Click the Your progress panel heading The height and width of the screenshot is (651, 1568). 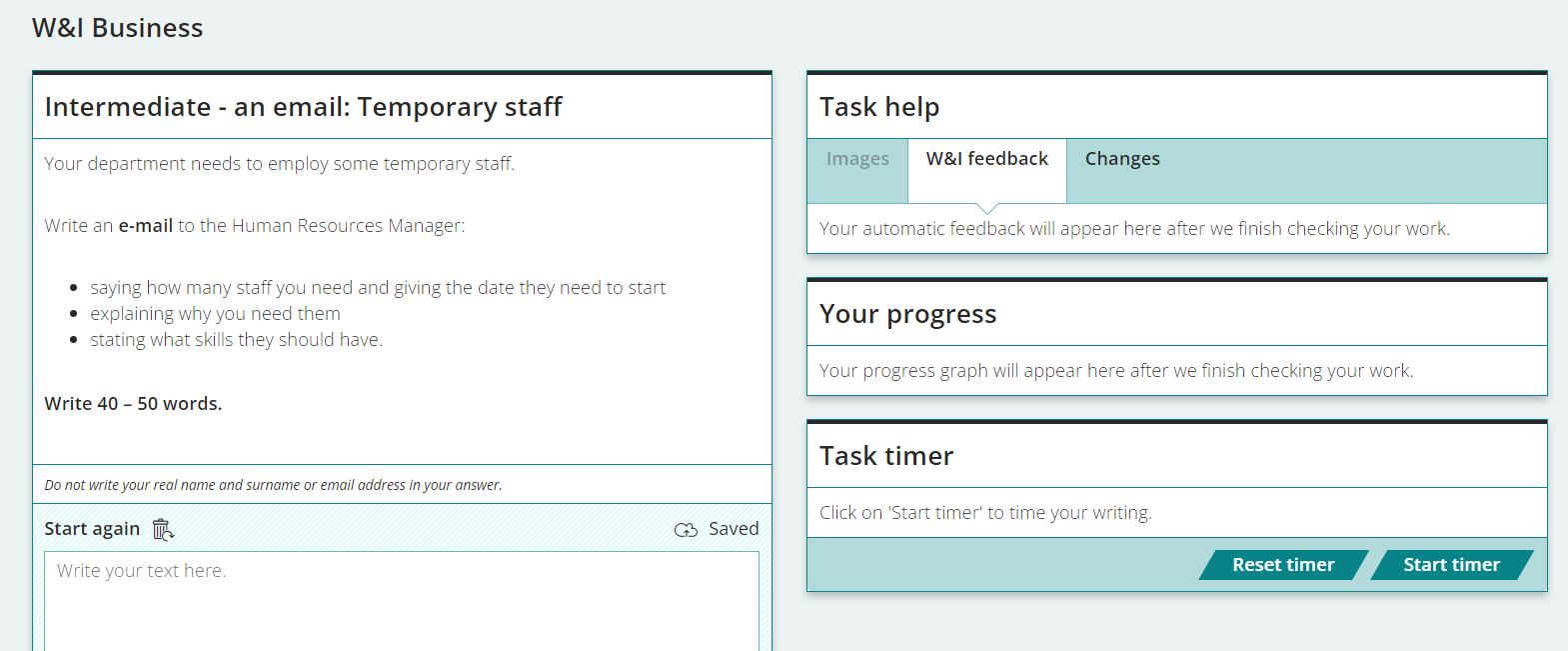pos(907,314)
